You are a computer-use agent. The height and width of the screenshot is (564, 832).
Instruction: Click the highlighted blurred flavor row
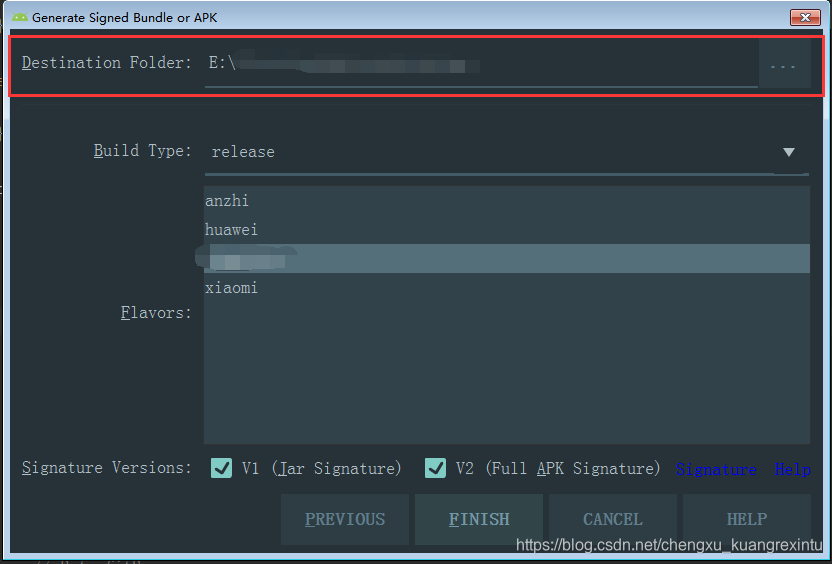[x=507, y=259]
